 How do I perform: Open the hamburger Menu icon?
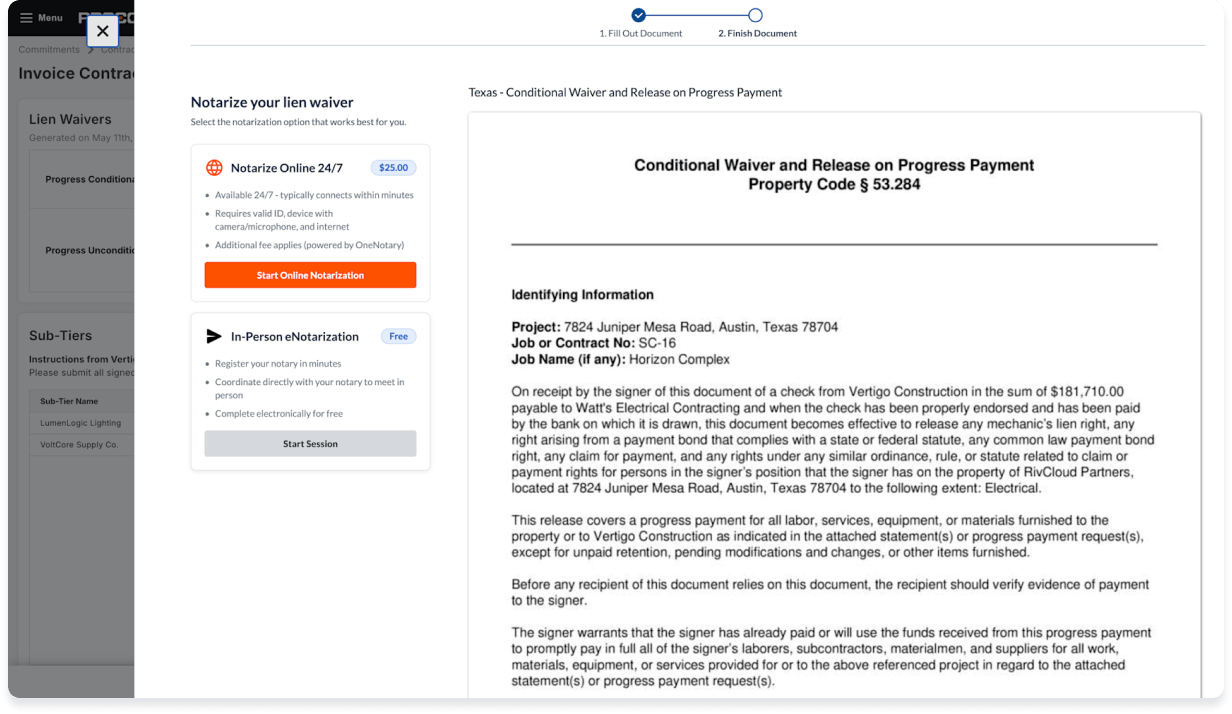click(x=27, y=18)
